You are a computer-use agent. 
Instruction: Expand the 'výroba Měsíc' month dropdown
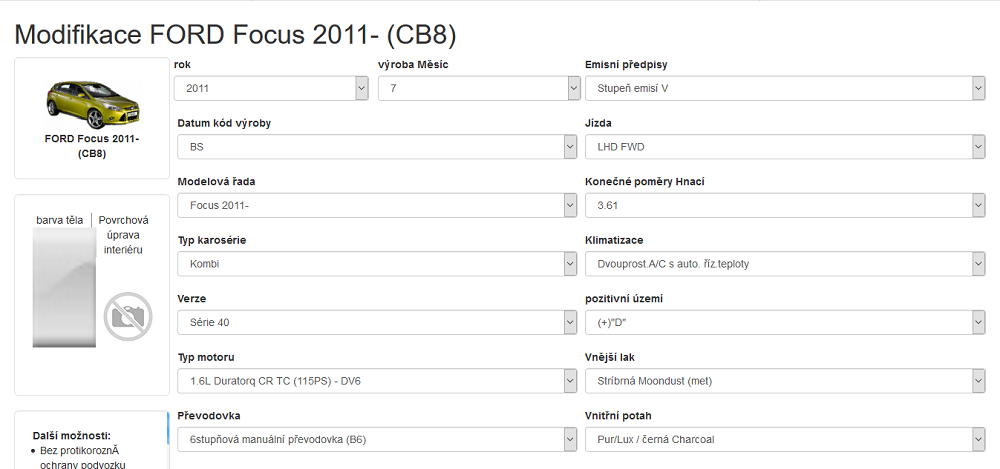pos(479,89)
